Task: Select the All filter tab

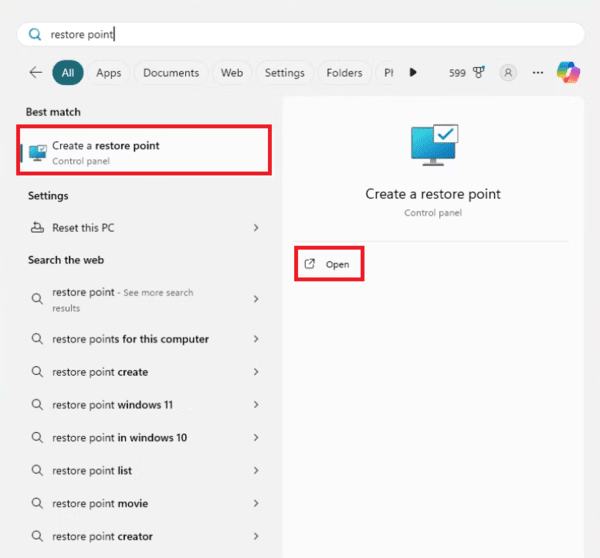Action: point(68,72)
